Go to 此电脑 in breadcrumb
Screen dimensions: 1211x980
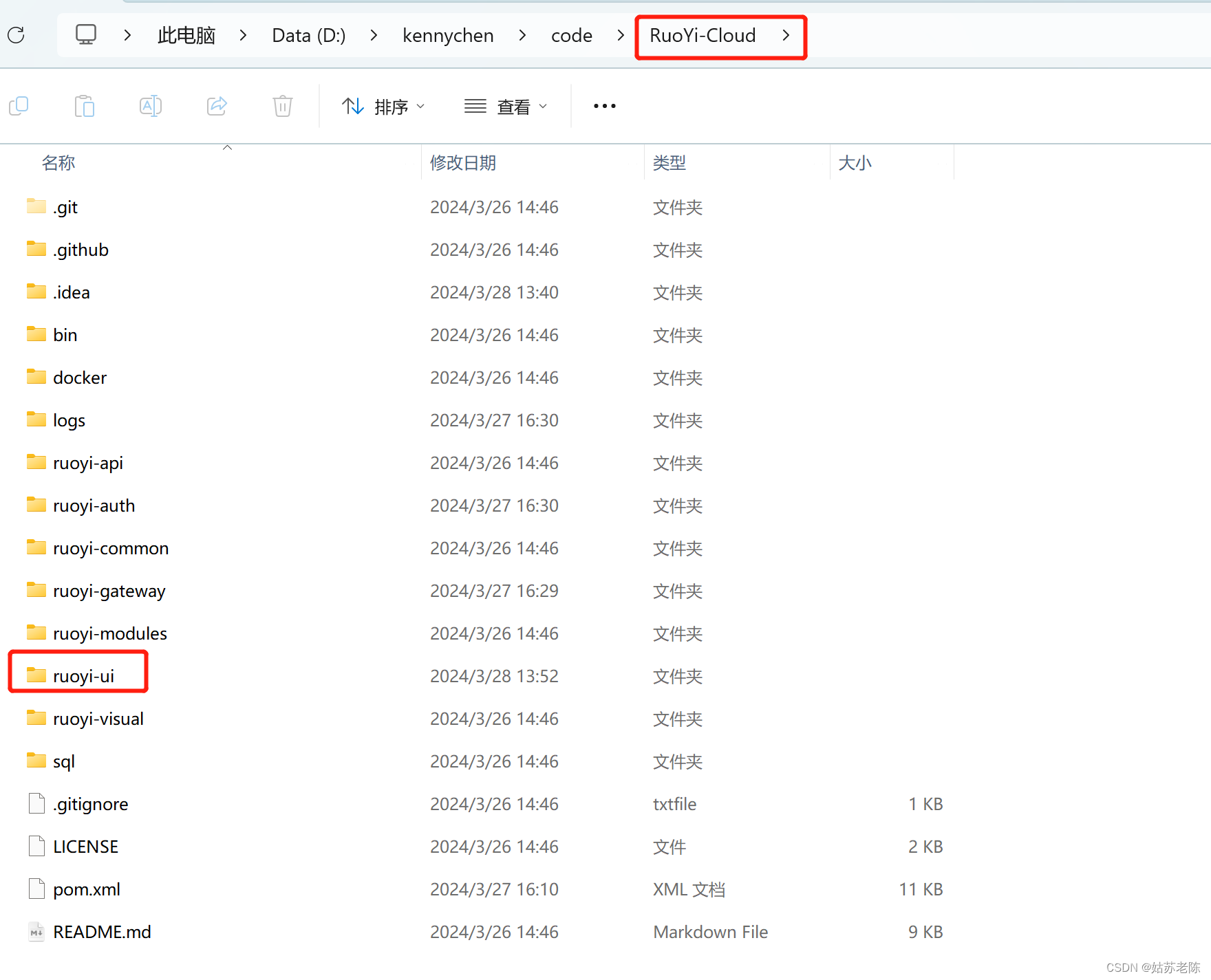pyautogui.click(x=186, y=35)
